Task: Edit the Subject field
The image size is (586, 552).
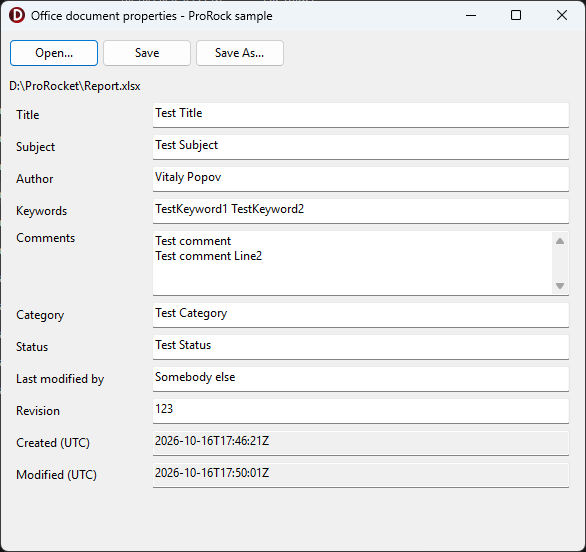Action: [361, 147]
